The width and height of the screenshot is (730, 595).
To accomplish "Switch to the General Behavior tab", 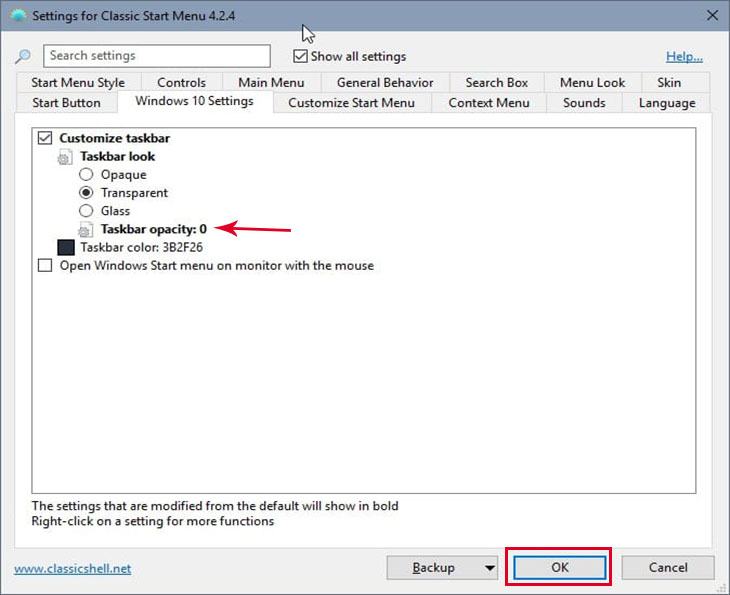I will 385,82.
